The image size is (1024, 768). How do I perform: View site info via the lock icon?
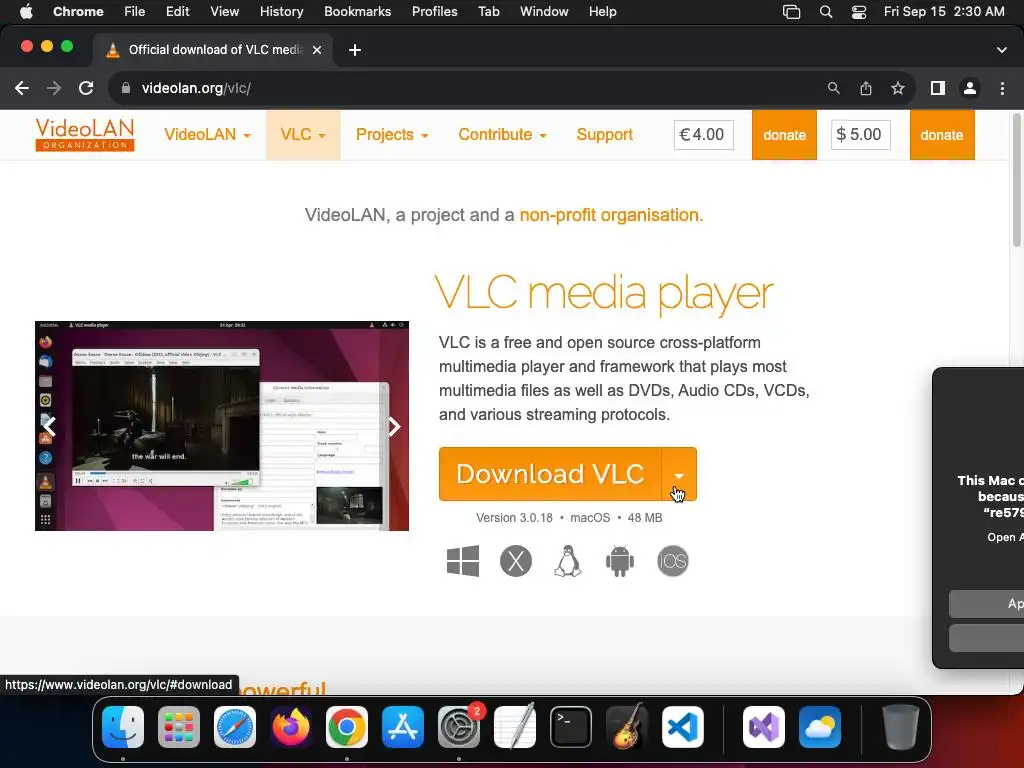pos(126,88)
